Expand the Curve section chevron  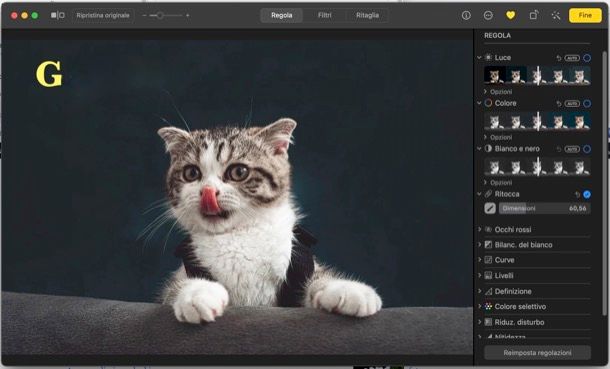(479, 260)
